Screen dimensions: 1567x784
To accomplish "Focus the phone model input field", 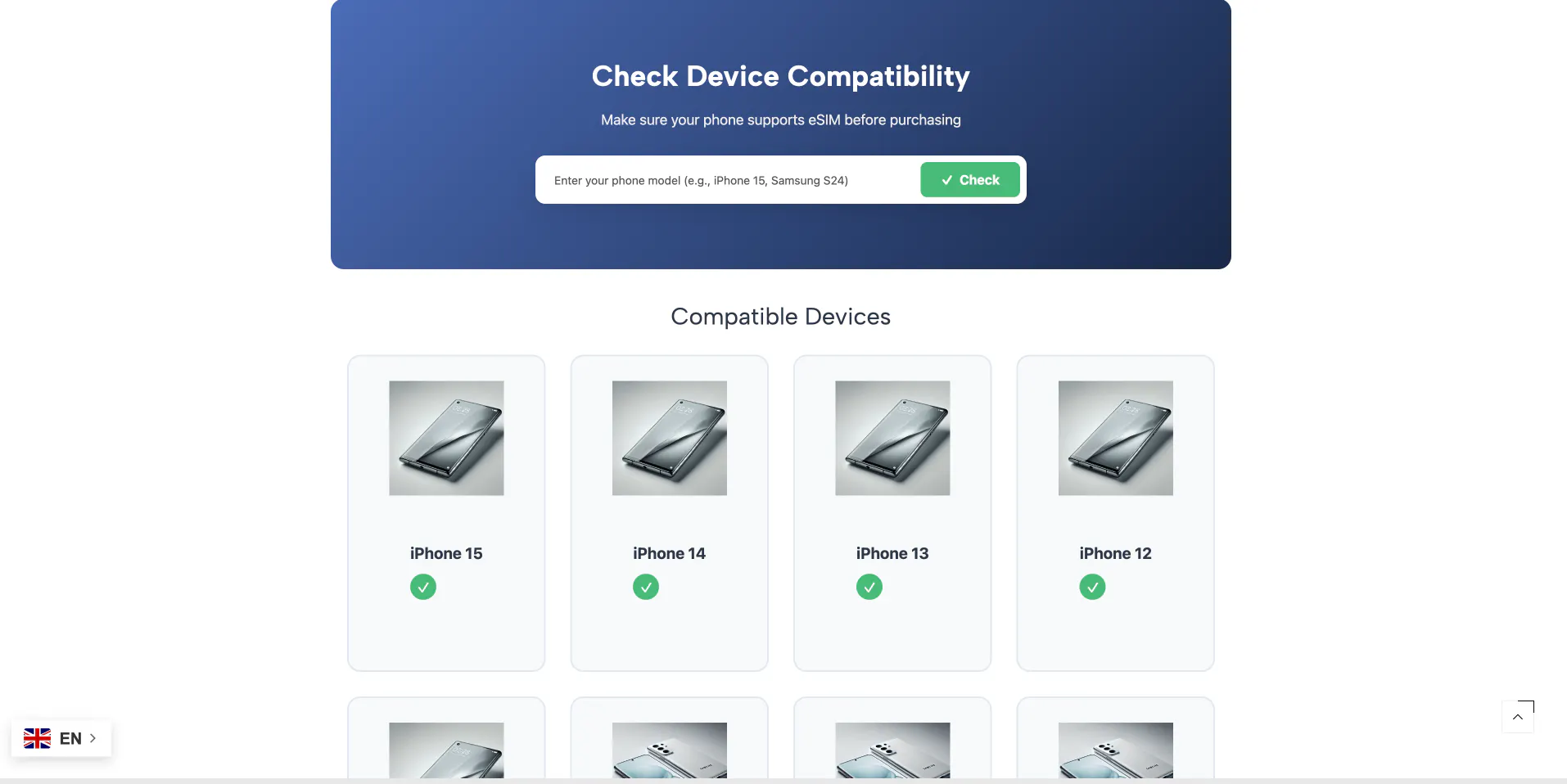I will tap(729, 180).
